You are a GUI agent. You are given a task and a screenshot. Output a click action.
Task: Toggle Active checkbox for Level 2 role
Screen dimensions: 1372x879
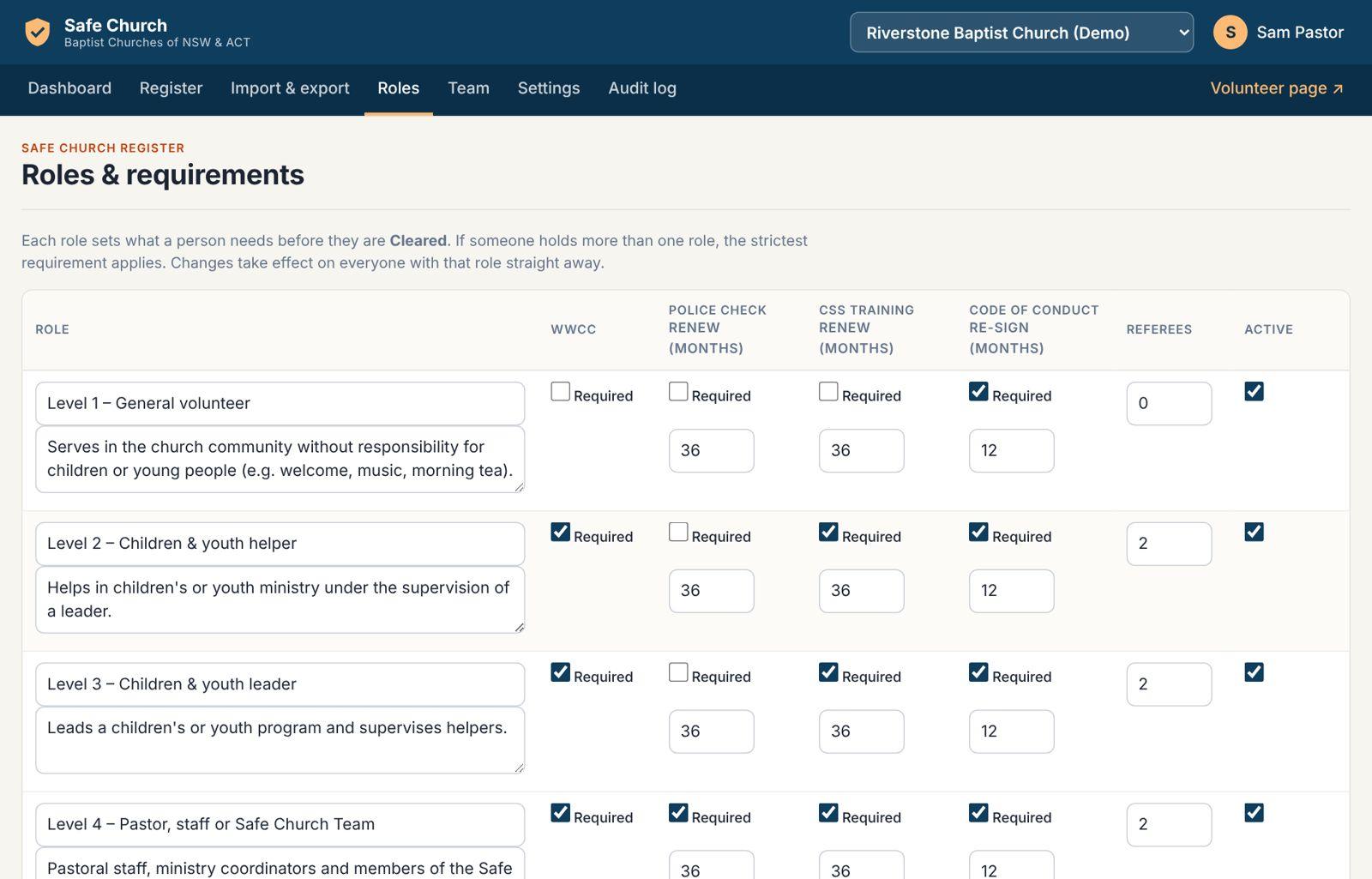[x=1254, y=533]
